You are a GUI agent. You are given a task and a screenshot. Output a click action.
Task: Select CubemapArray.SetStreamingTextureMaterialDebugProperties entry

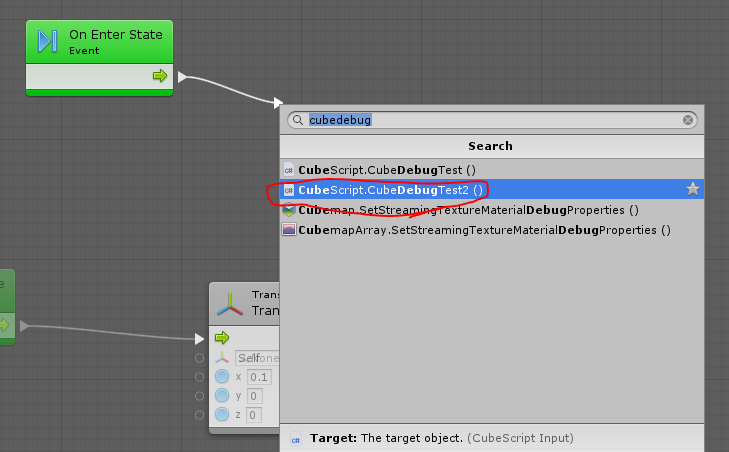pyautogui.click(x=484, y=230)
